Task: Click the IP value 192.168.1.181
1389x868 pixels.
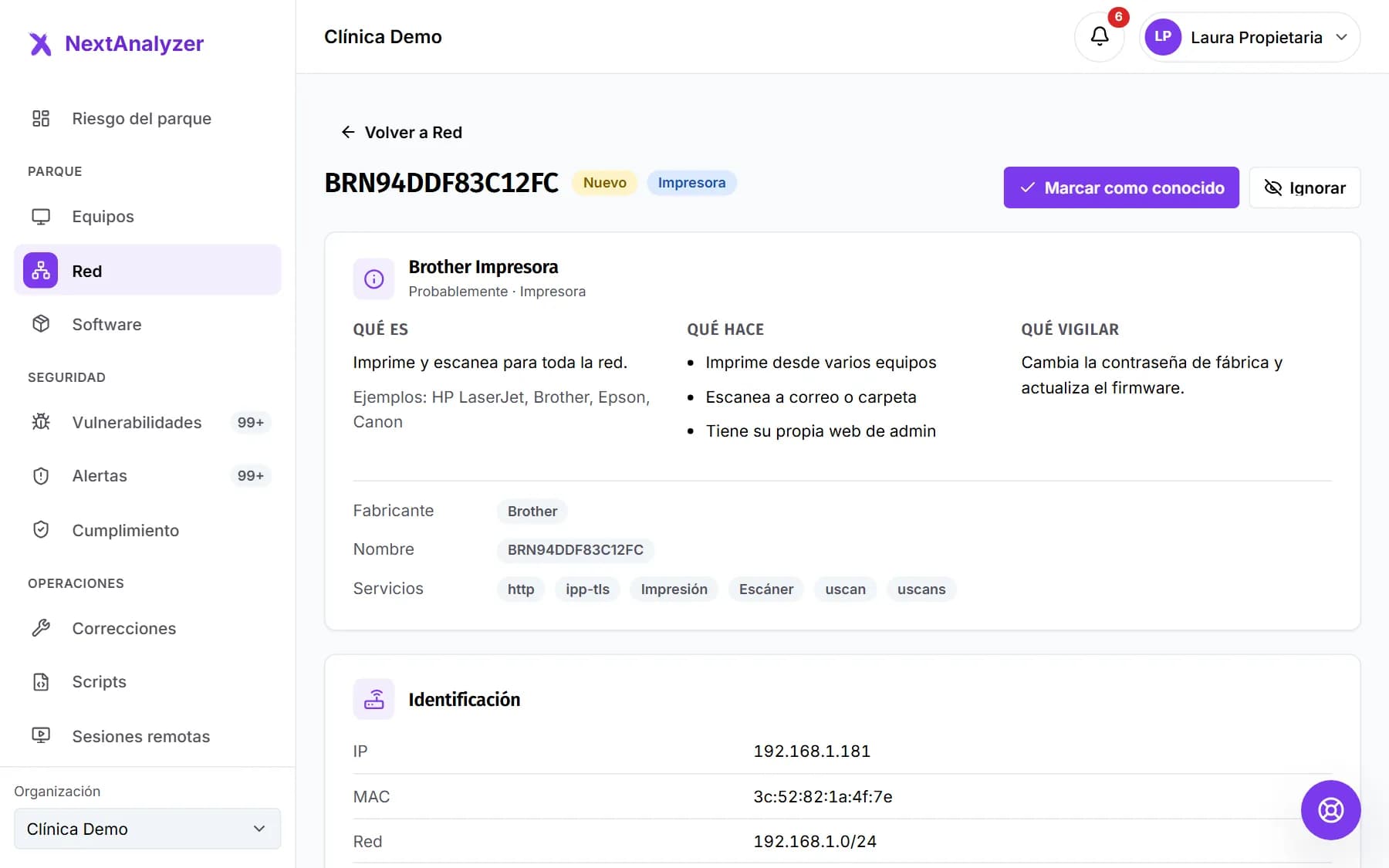Action: [x=812, y=751]
